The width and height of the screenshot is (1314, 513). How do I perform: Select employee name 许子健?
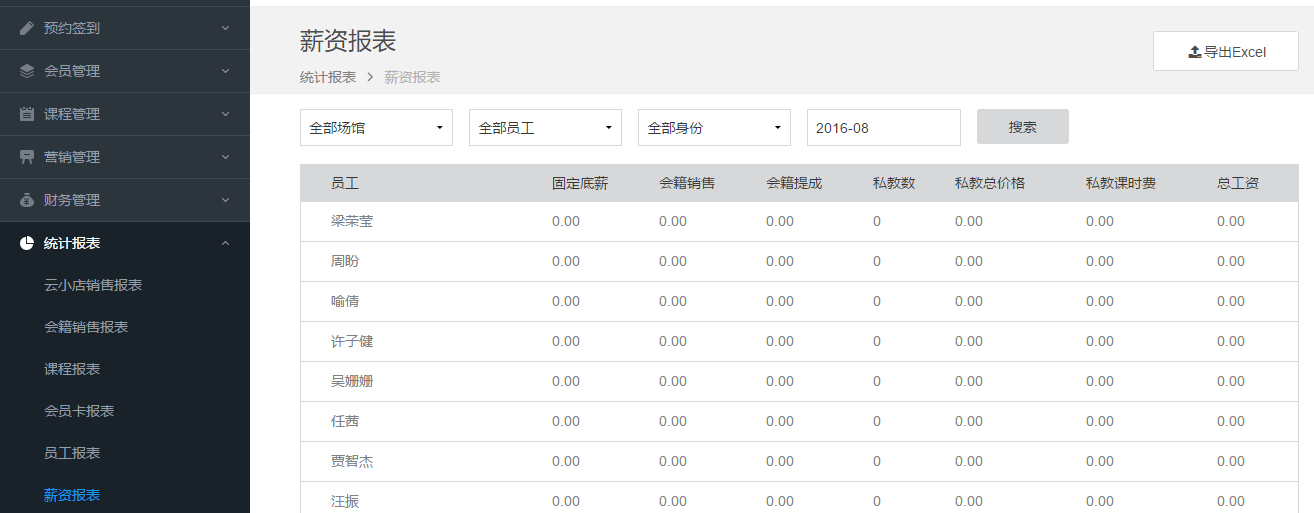(352, 341)
